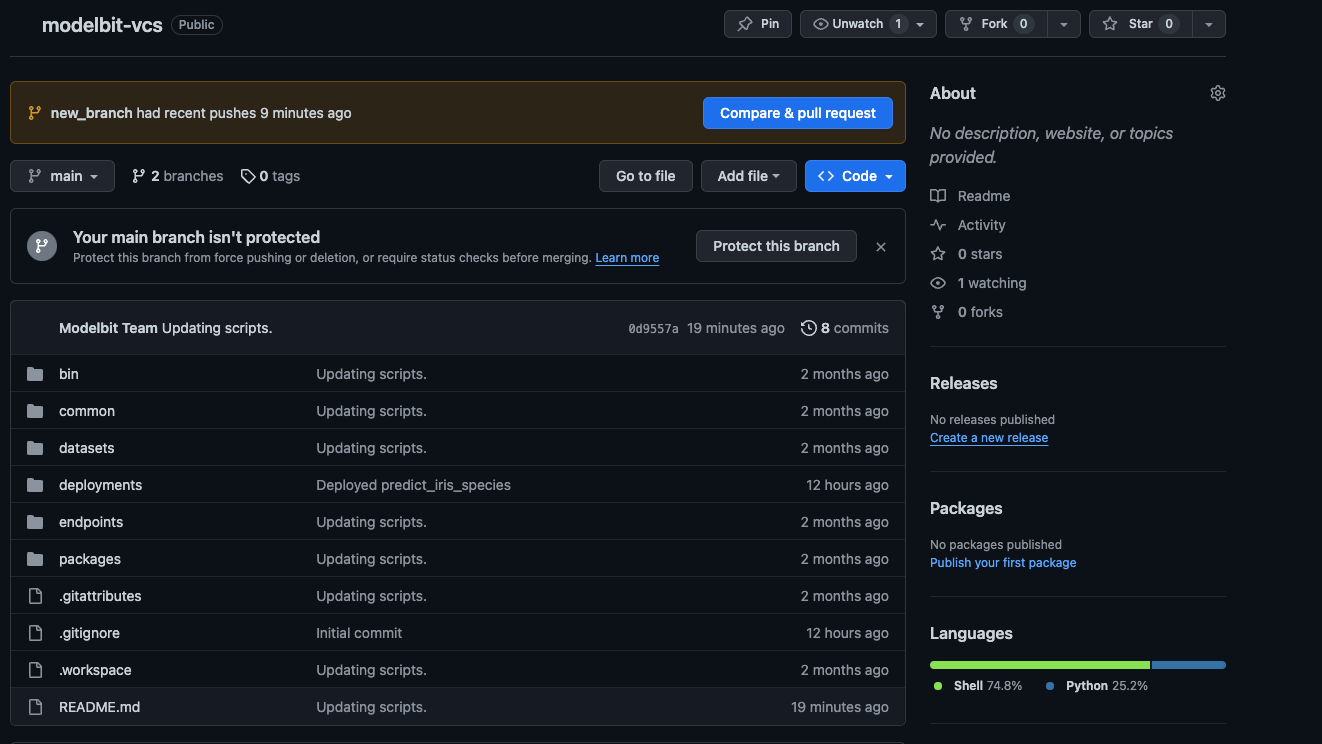Open the main branch selector dropdown
This screenshot has width=1322, height=744.
(x=62, y=176)
